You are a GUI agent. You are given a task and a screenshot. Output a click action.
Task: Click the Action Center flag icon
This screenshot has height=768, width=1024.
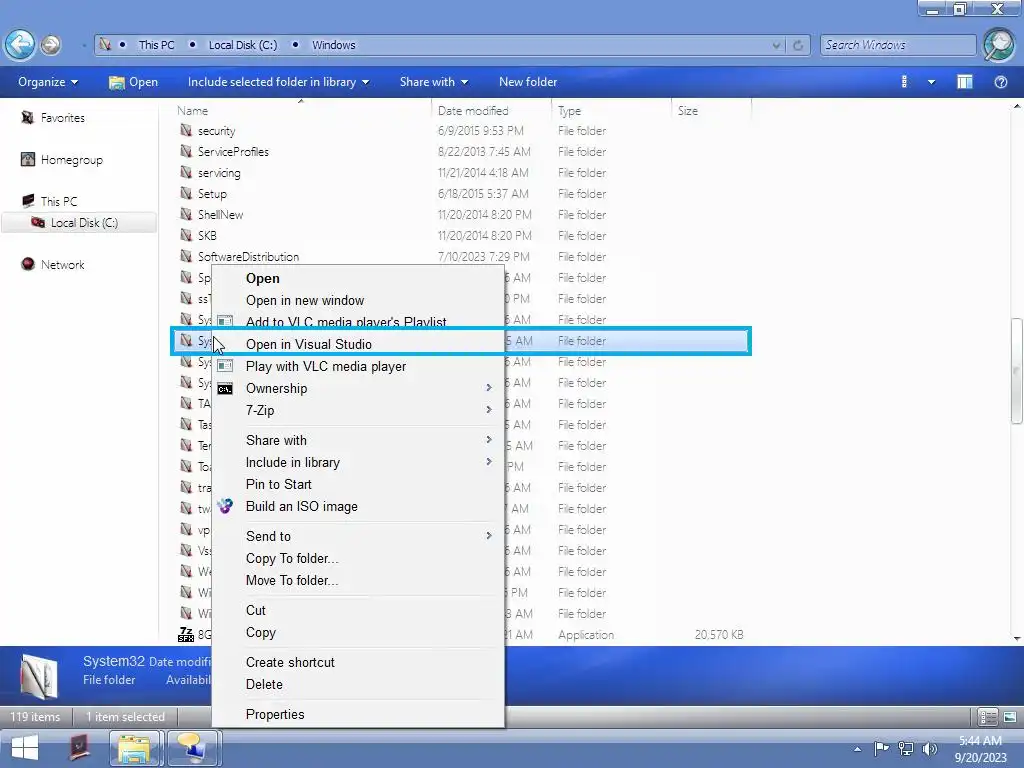[881, 749]
